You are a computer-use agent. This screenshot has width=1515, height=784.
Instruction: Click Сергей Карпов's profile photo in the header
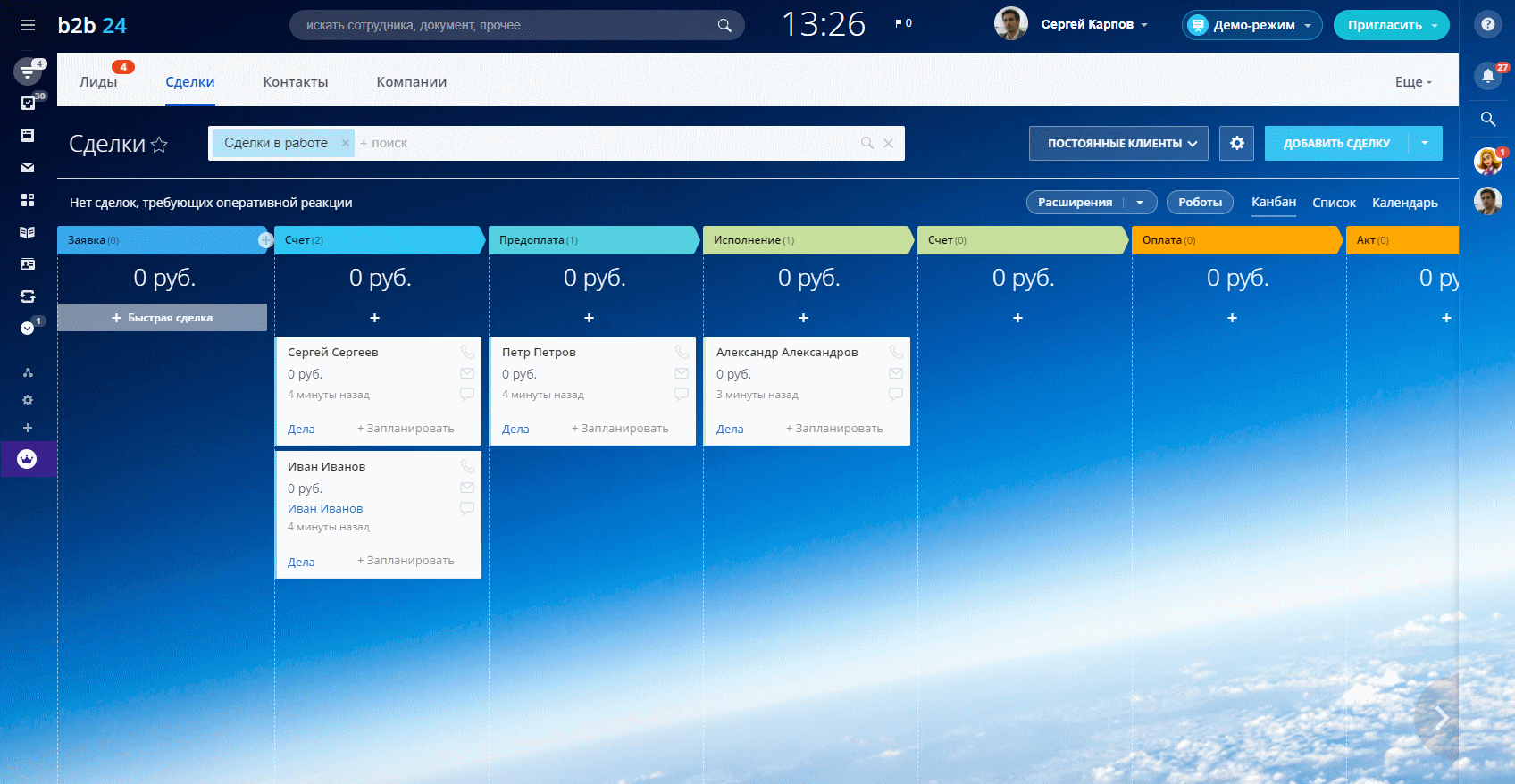pos(1011,24)
